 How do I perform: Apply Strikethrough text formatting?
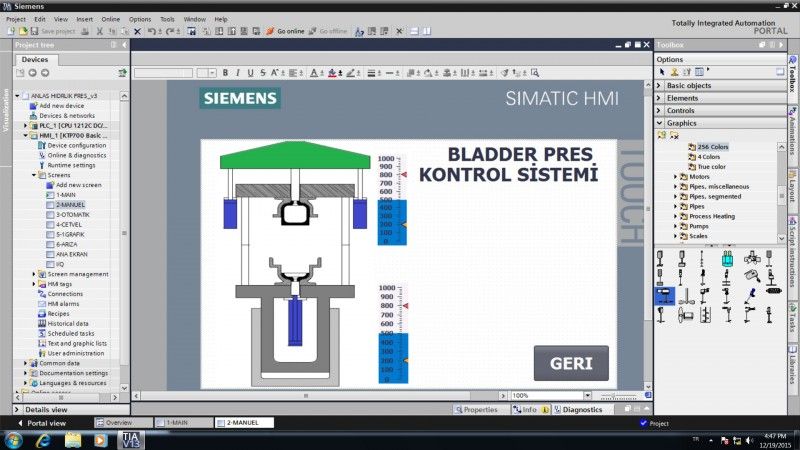(x=263, y=73)
